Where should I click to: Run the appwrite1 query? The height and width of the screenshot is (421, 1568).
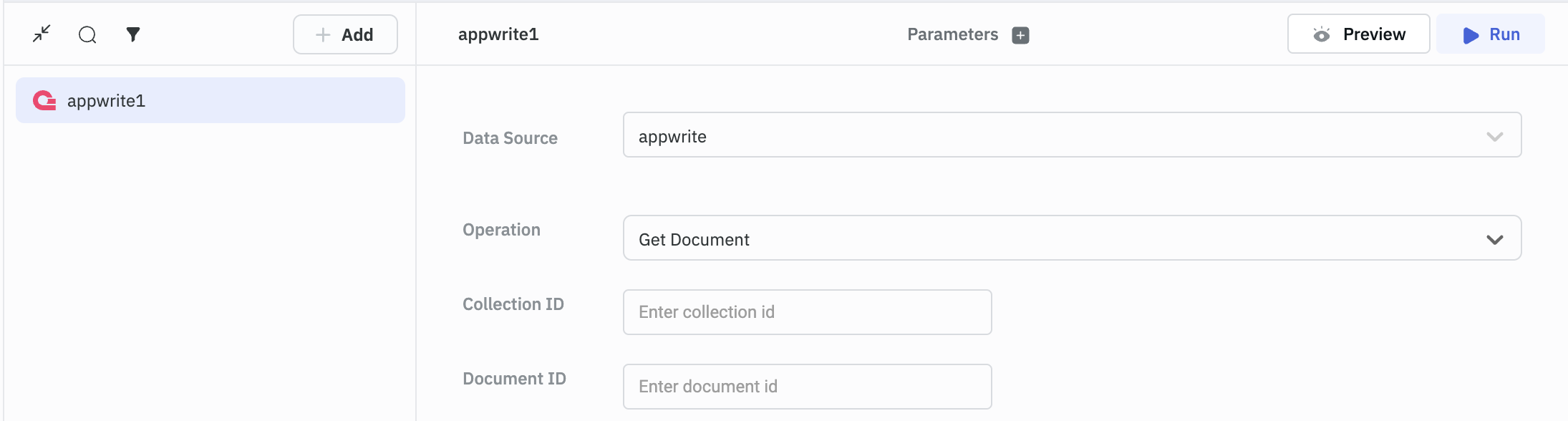[1490, 34]
